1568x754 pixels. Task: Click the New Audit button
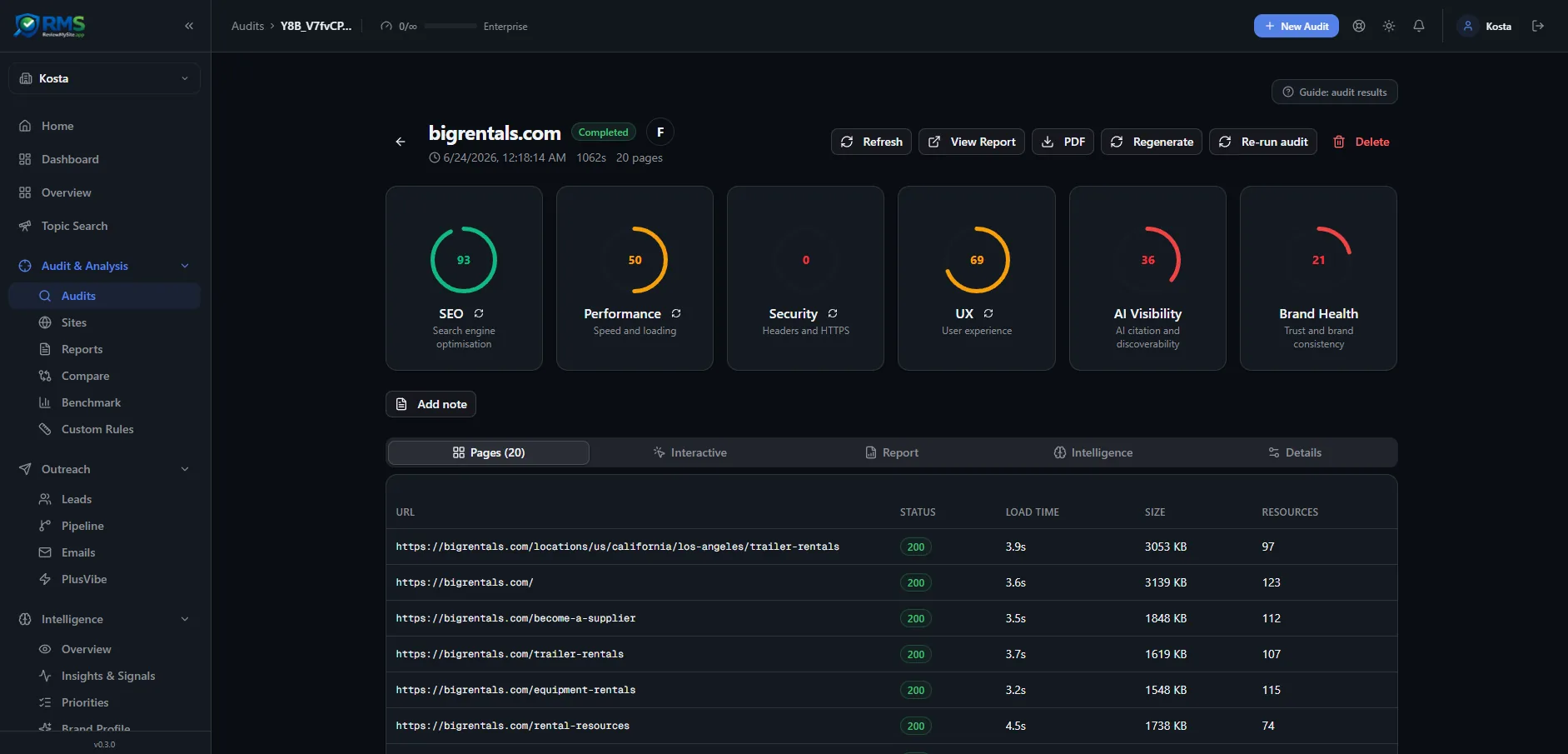pyautogui.click(x=1297, y=26)
